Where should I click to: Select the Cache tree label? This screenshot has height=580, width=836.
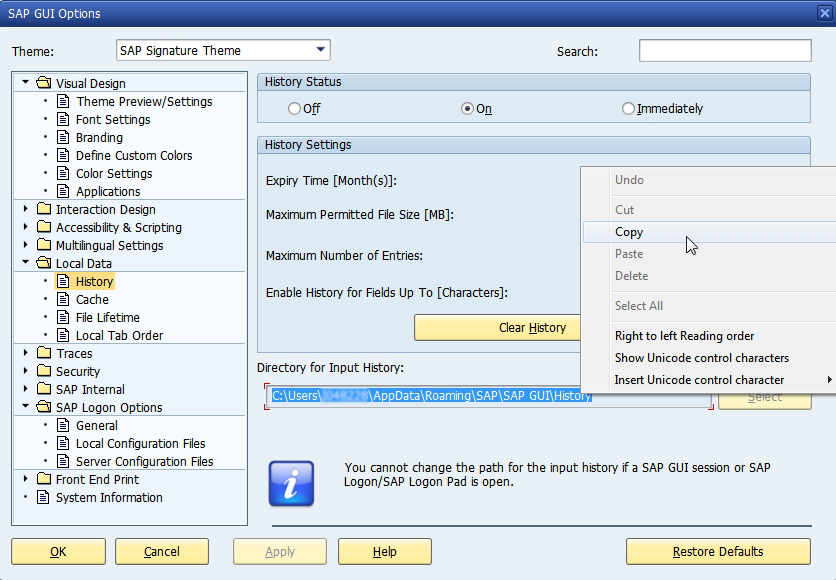click(x=92, y=300)
